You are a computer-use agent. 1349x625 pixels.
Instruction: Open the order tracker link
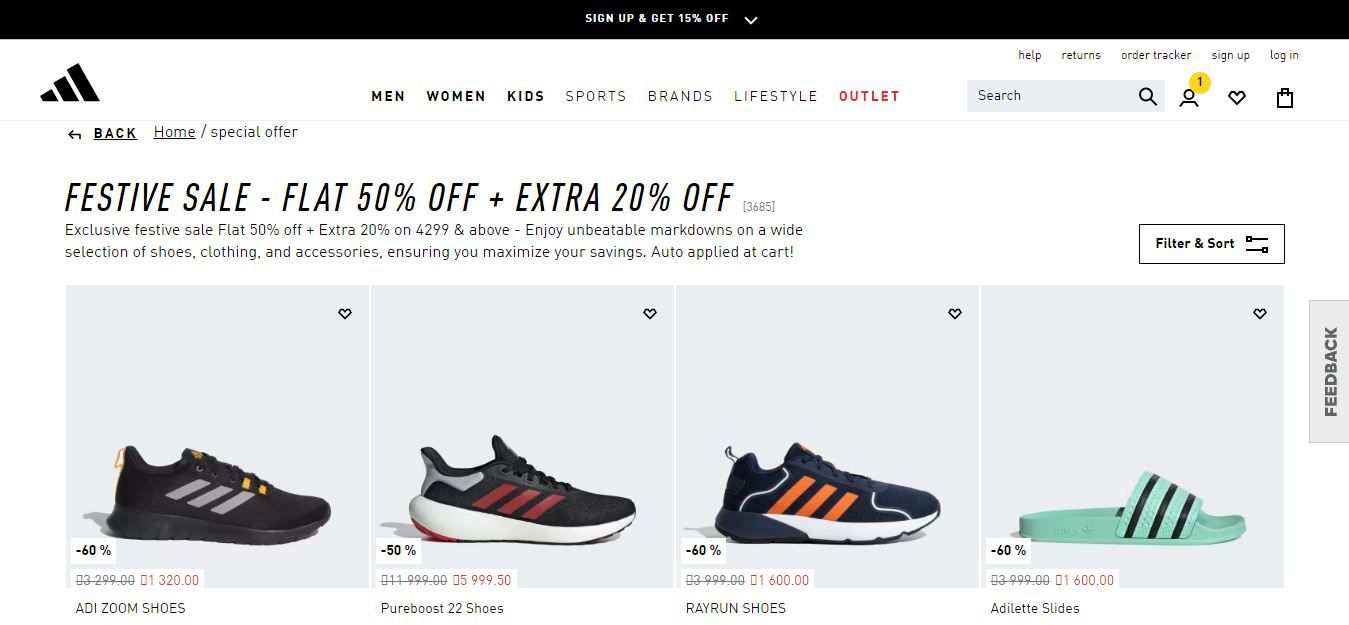click(x=1156, y=55)
